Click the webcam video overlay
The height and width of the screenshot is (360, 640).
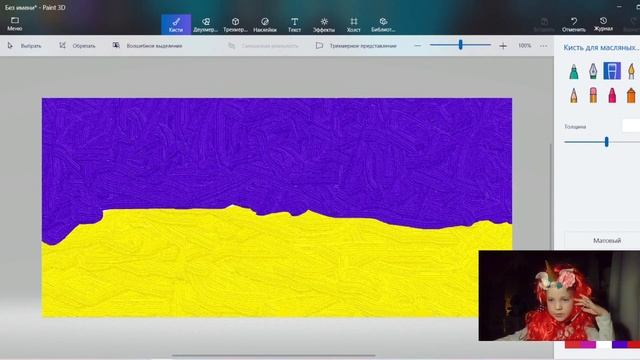coord(559,296)
